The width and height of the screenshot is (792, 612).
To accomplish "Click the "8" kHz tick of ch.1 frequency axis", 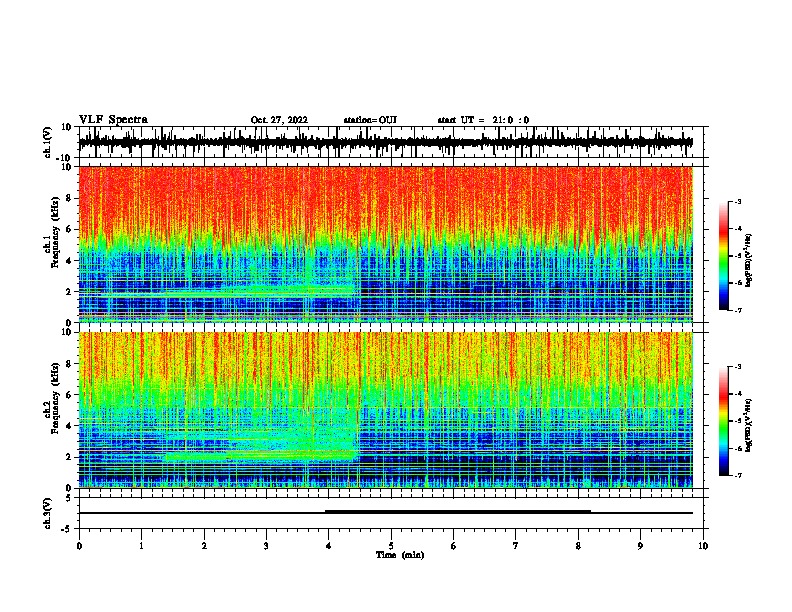I will (70, 198).
